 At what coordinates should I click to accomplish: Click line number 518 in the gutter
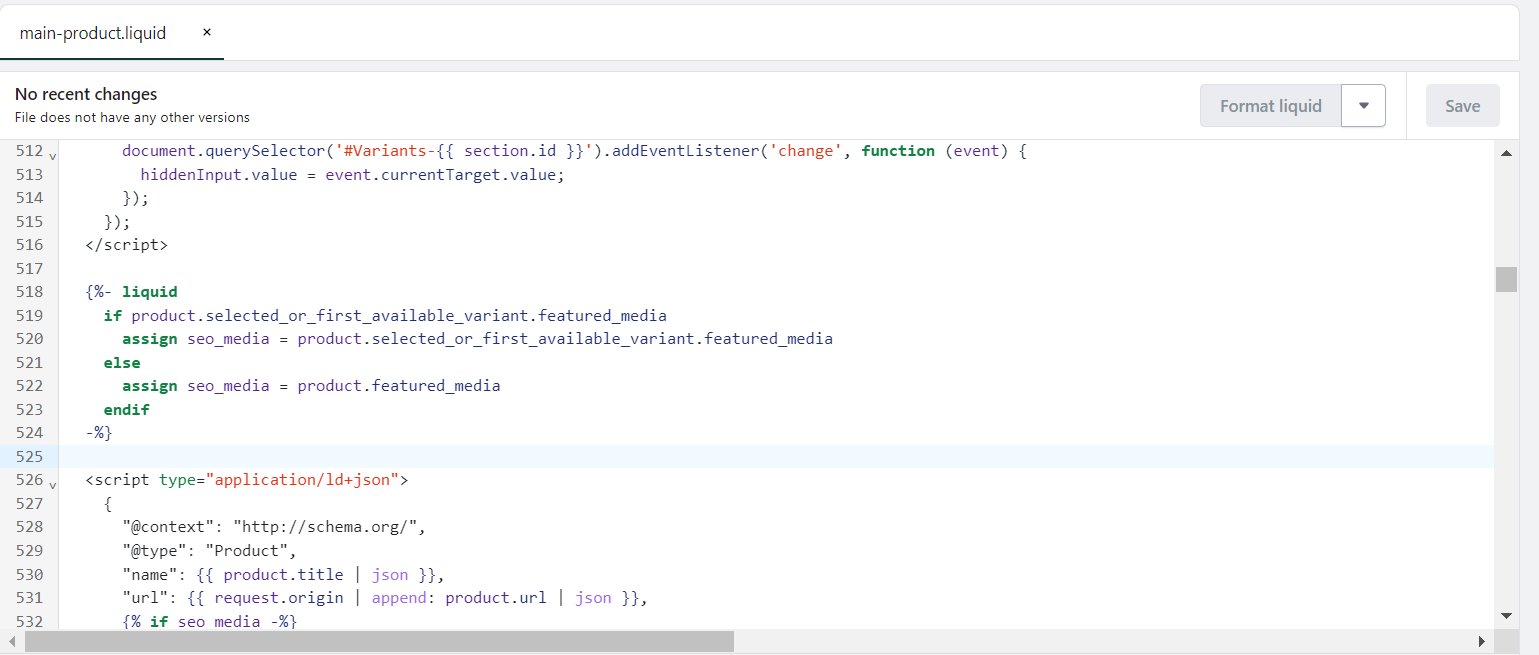tap(29, 292)
